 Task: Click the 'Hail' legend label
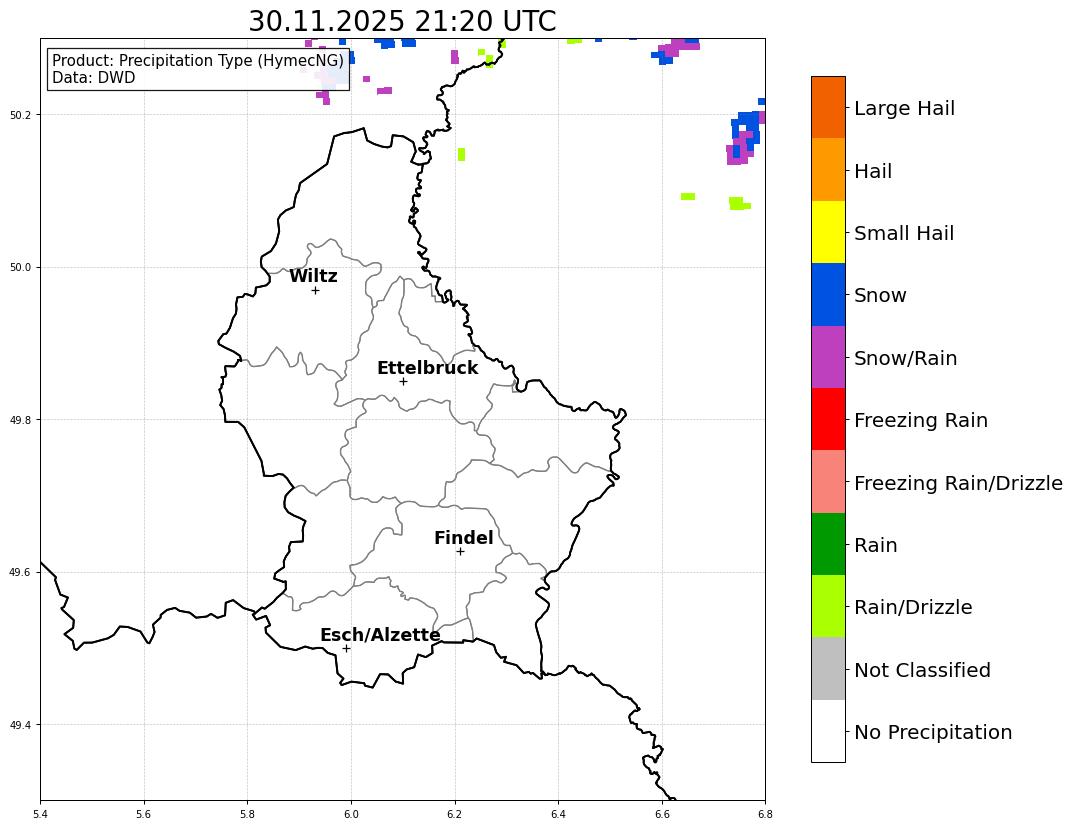tap(873, 171)
